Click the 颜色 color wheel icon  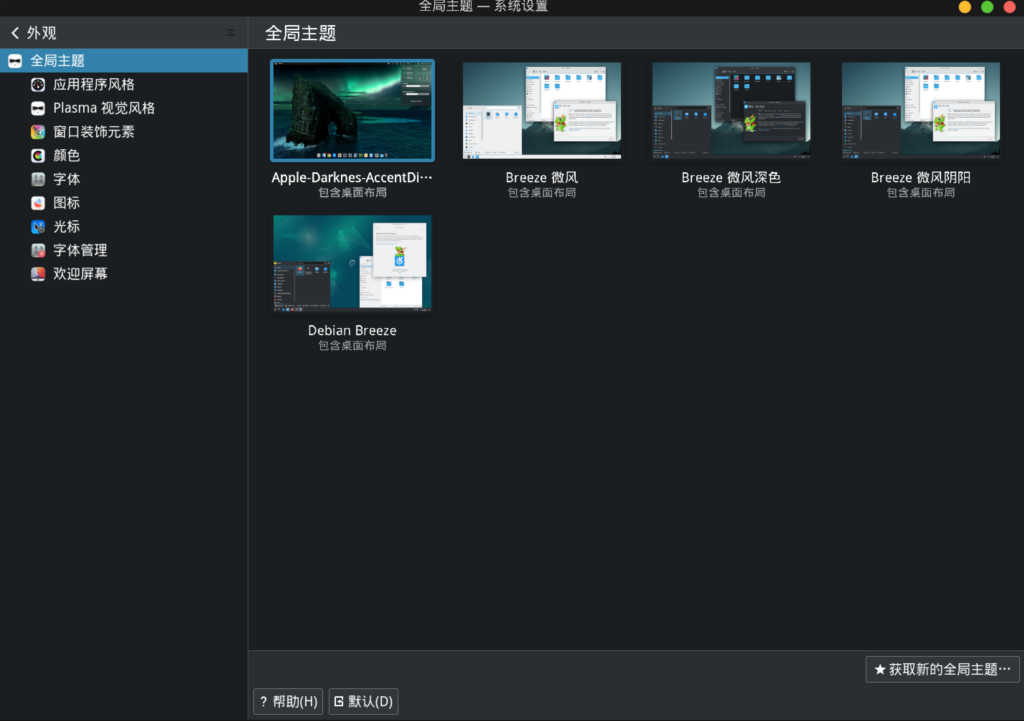(38, 155)
